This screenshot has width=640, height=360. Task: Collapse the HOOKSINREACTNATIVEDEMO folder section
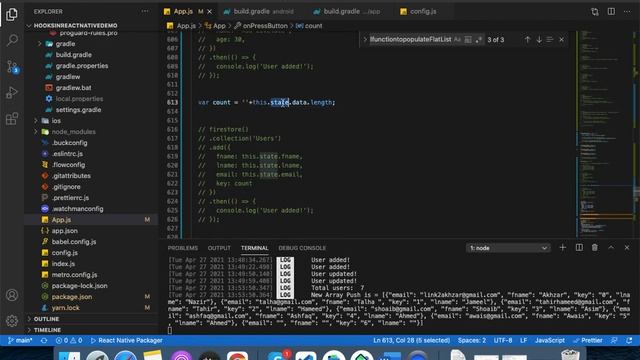[x=76, y=25]
